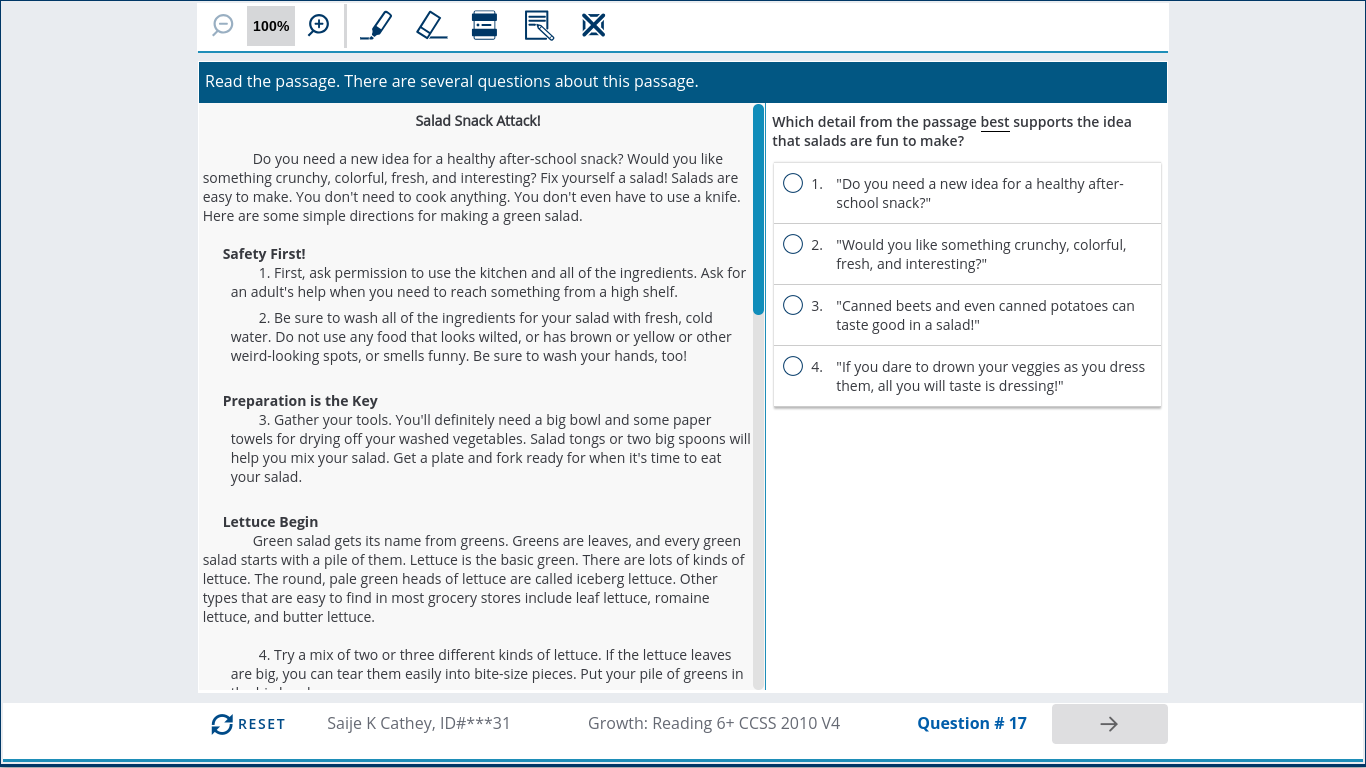Click the passage scrollbar thumb
Viewport: 1366px width, 768px height.
coord(759,209)
